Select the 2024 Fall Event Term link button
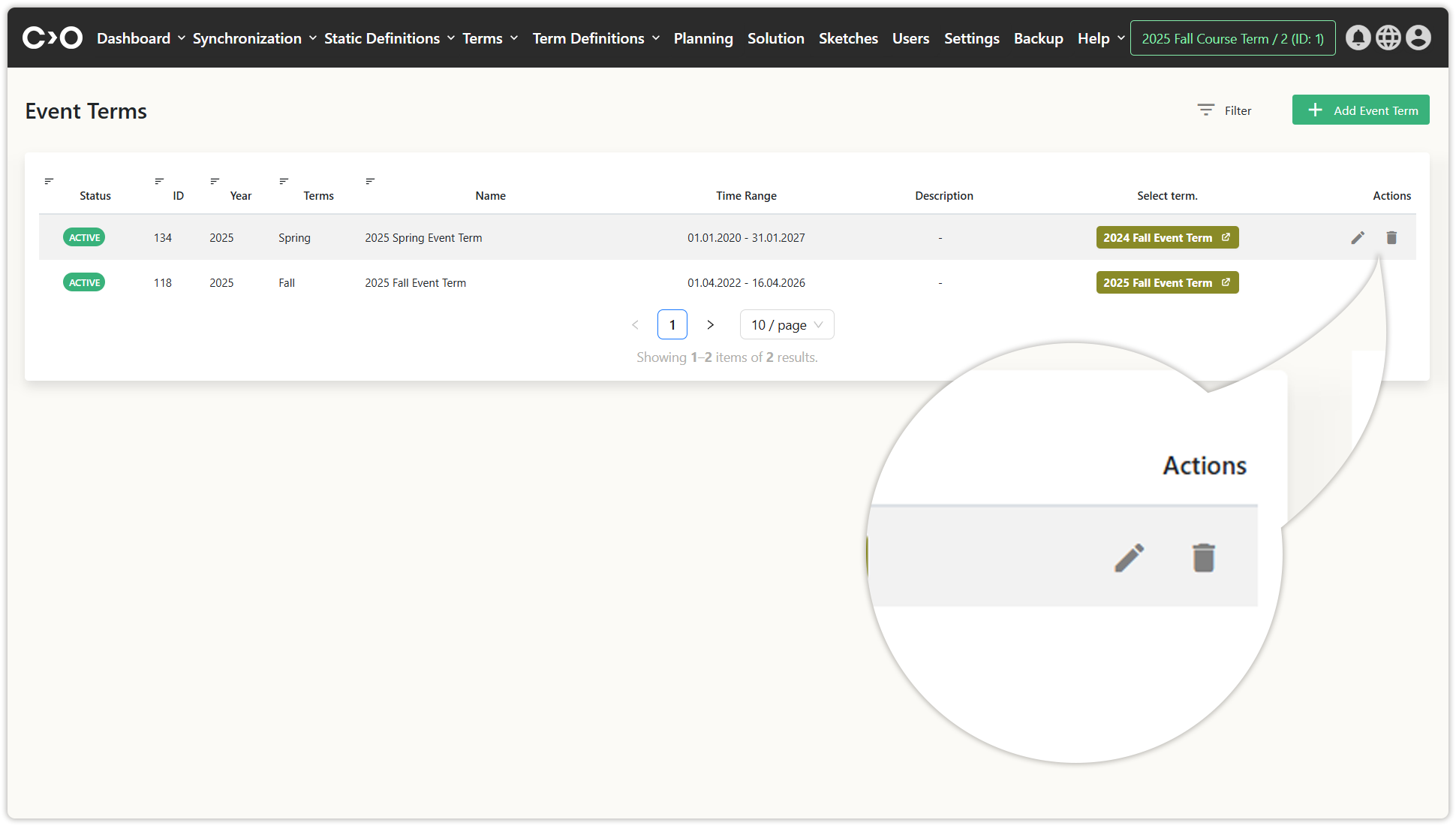 click(x=1166, y=238)
